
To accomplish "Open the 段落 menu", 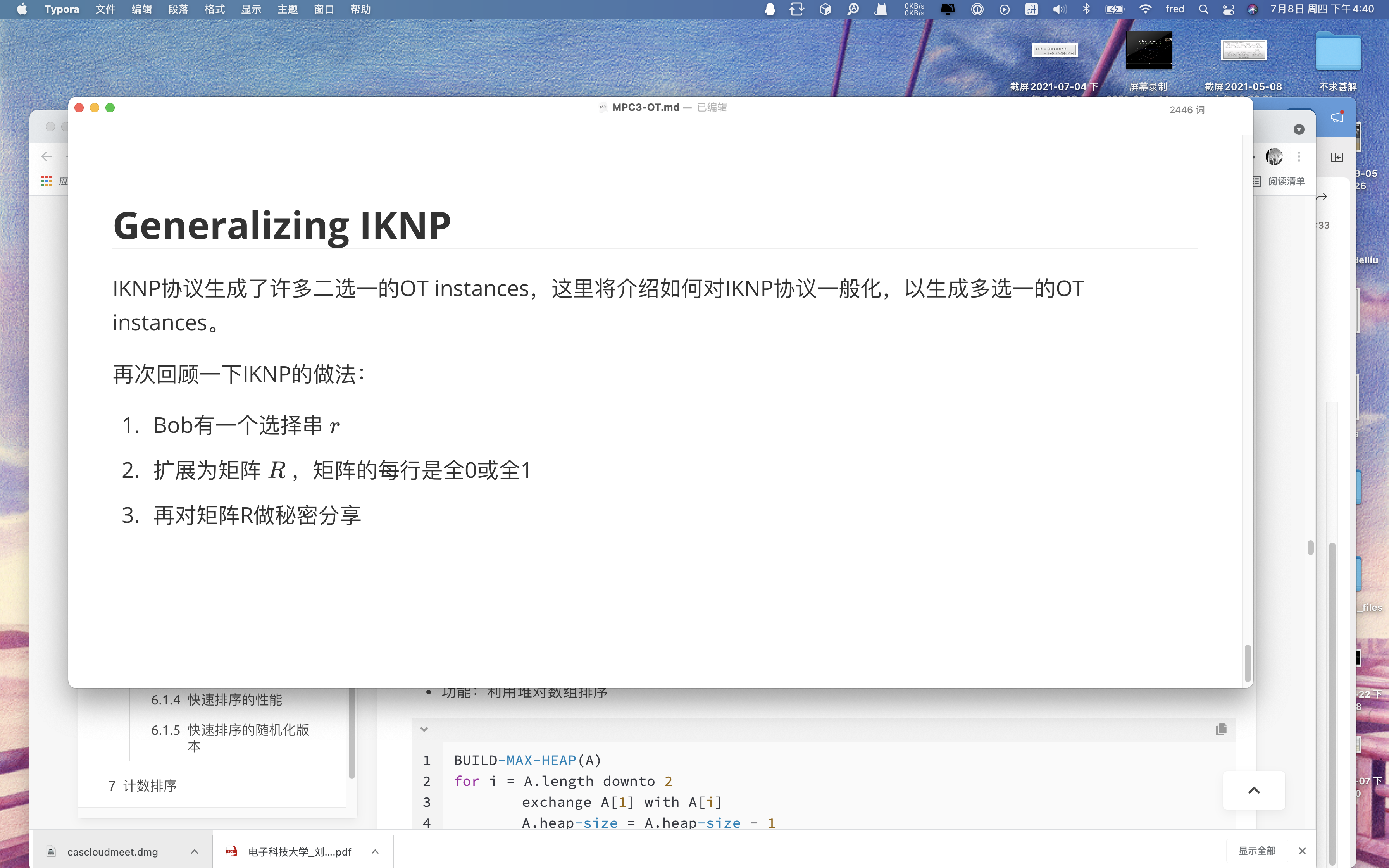I will click(x=179, y=9).
